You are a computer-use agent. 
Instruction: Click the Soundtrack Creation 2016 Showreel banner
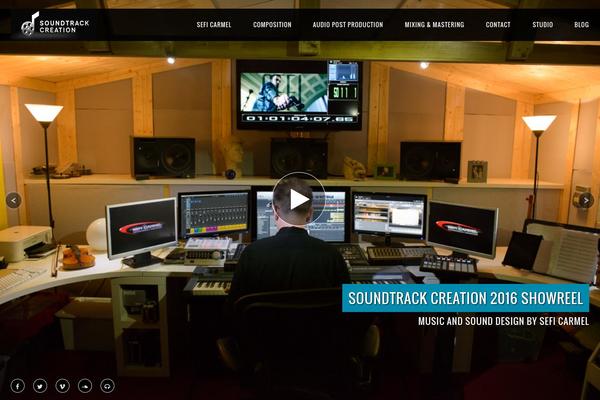(465, 298)
